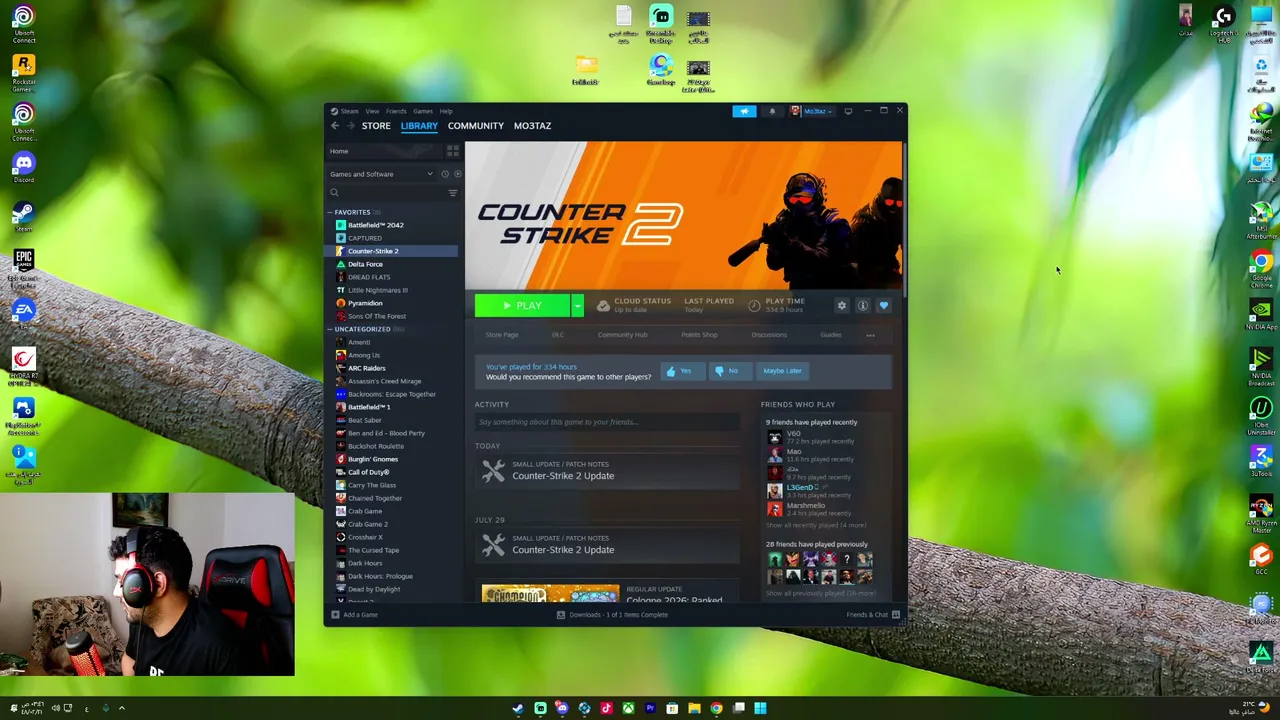
Task: Open the Steam menu
Action: tap(349, 111)
